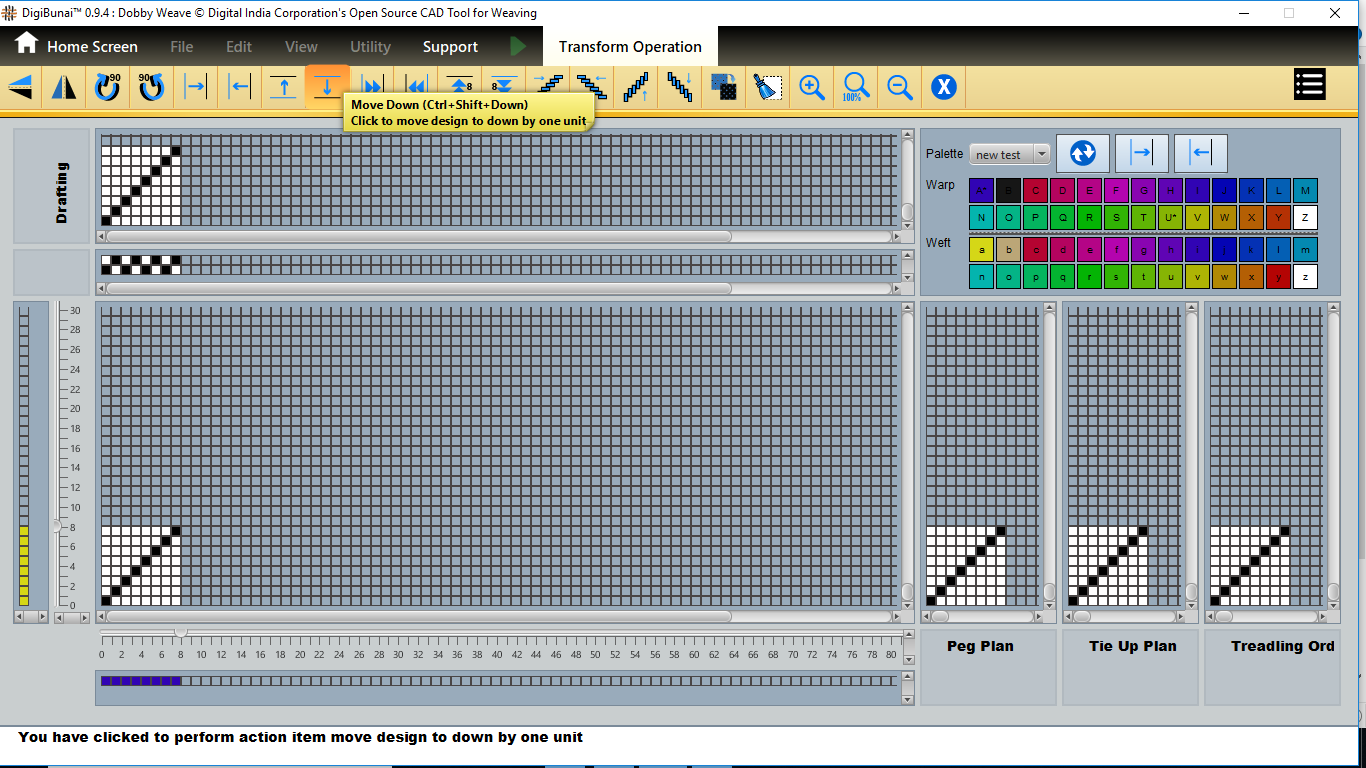
Task: Click the vertical mirror flip icon
Action: pos(64,88)
